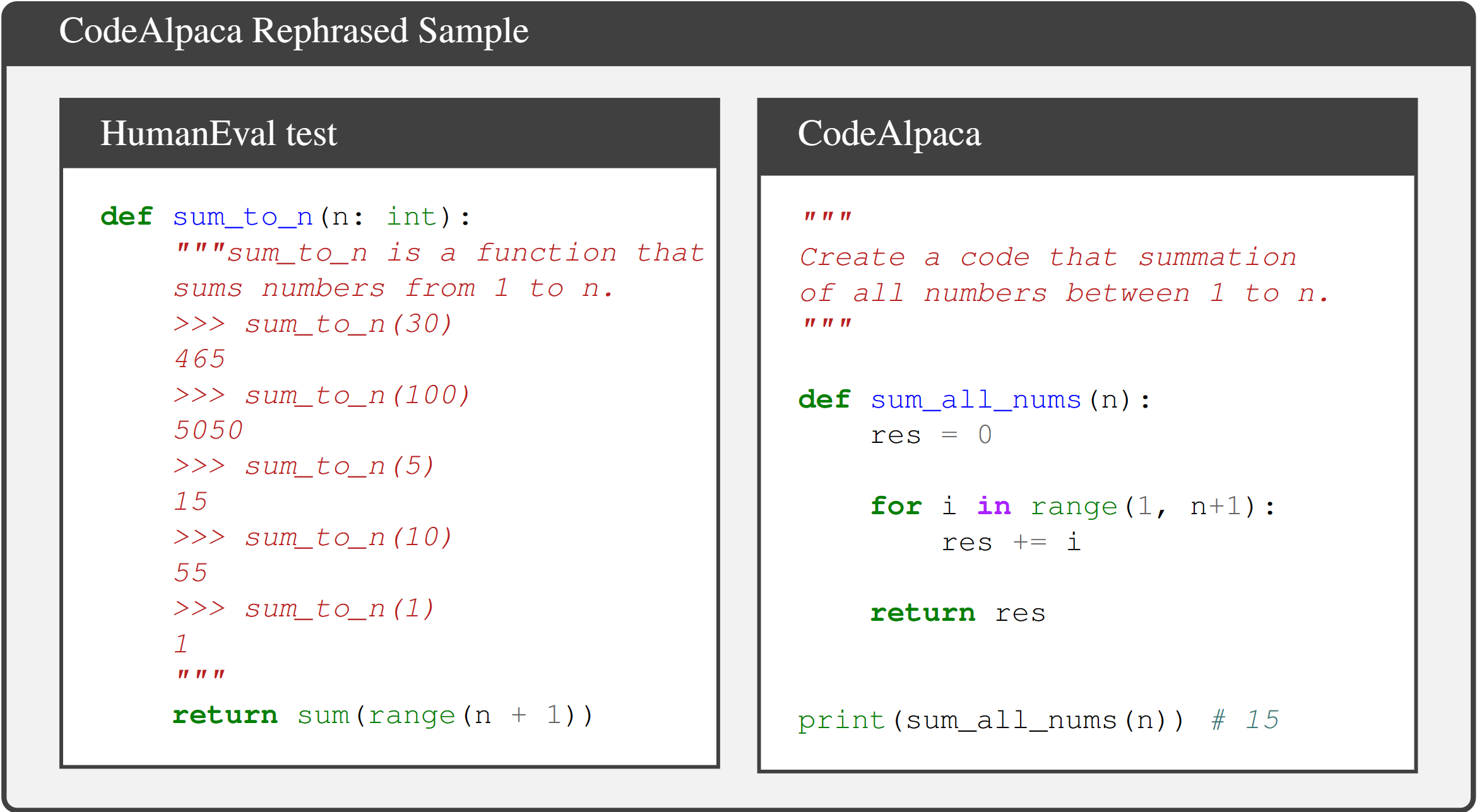This screenshot has height=812, width=1477.
Task: Click the 'CodeAlpaca' panel header
Action: 889,134
